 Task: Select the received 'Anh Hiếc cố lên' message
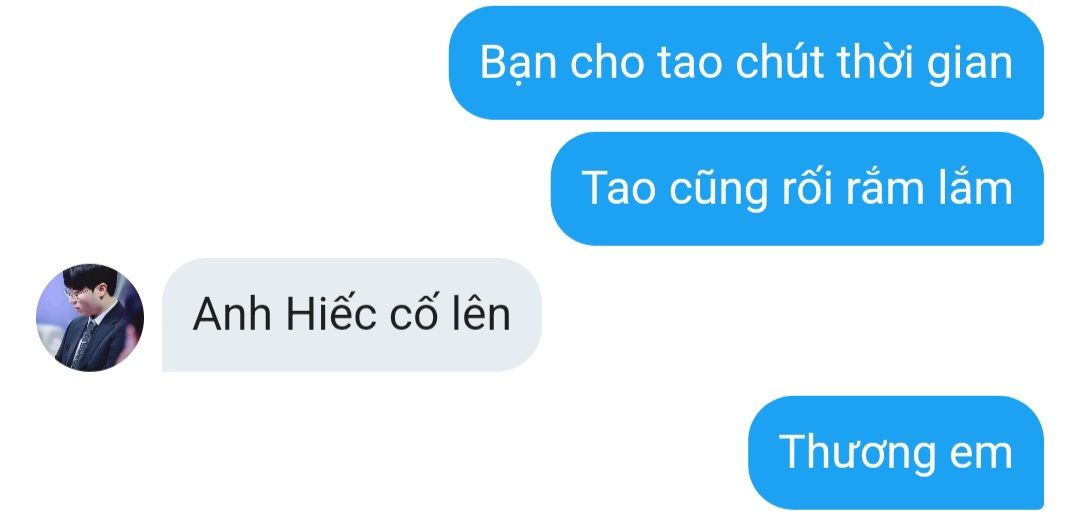[x=352, y=315]
